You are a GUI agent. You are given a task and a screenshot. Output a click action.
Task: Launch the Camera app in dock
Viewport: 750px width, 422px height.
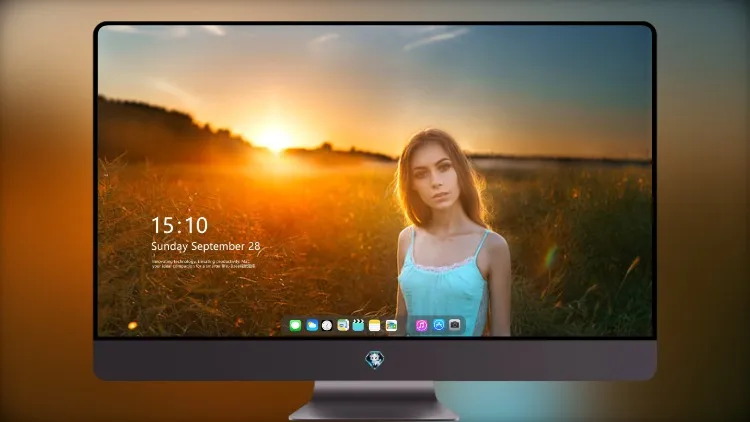coord(455,325)
